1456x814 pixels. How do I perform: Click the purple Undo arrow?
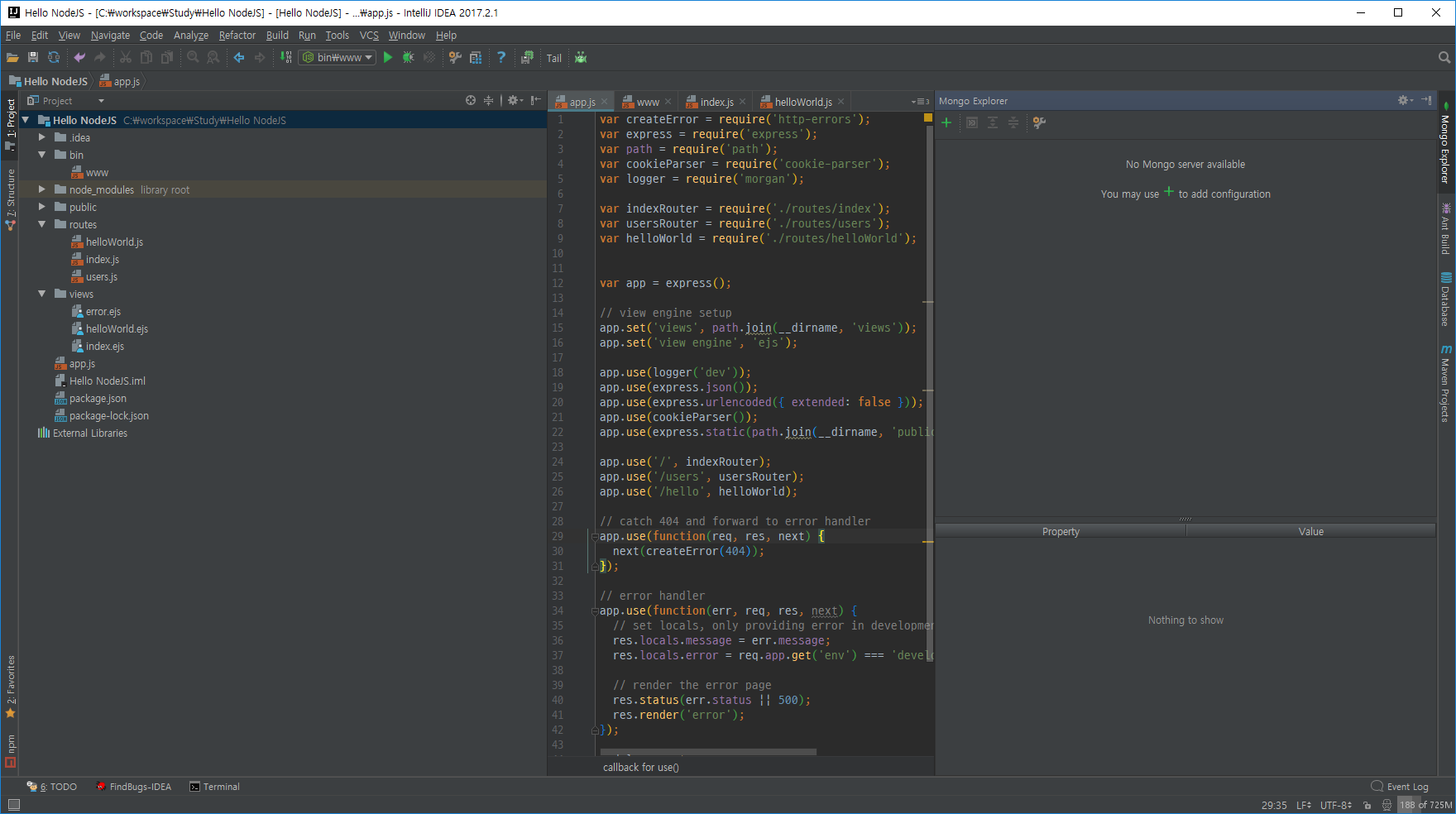(x=79, y=58)
